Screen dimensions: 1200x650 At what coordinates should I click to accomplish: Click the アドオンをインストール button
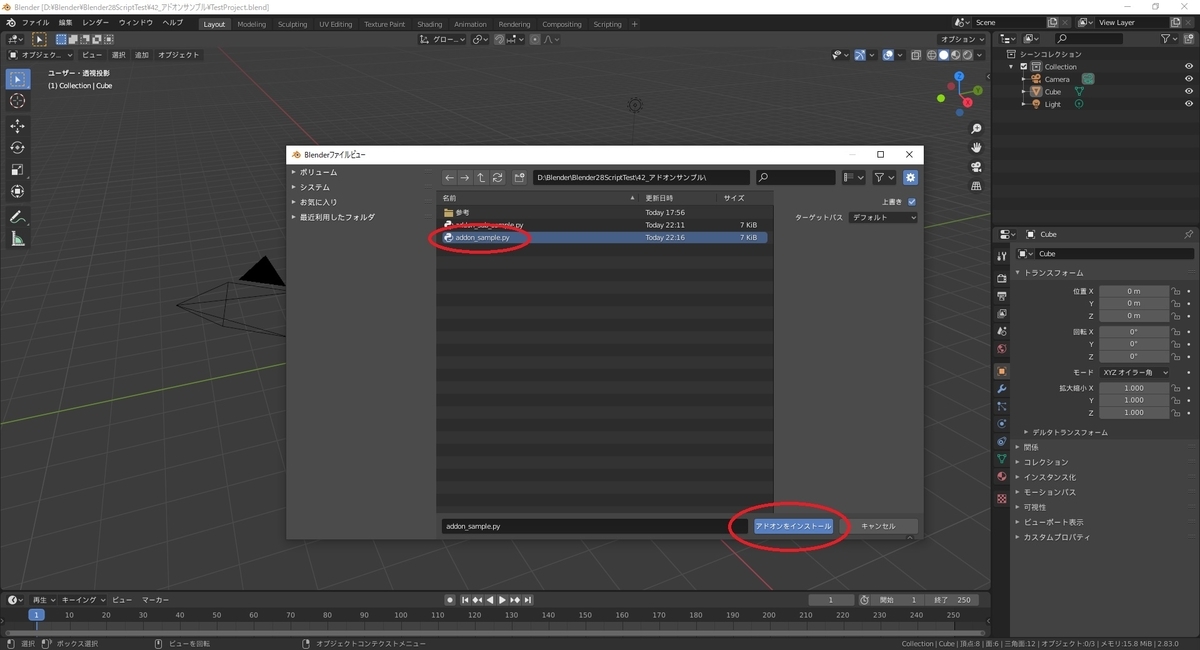coord(793,526)
